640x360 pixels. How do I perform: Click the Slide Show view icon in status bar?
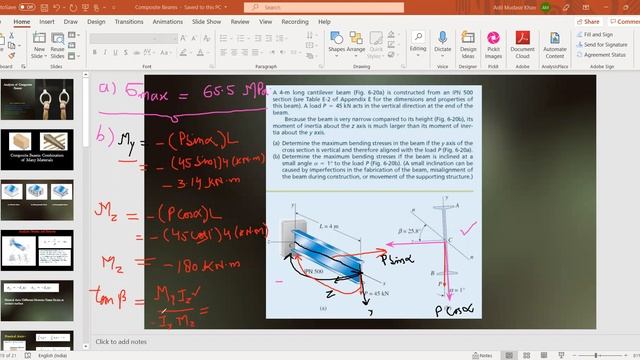[x=562, y=356]
